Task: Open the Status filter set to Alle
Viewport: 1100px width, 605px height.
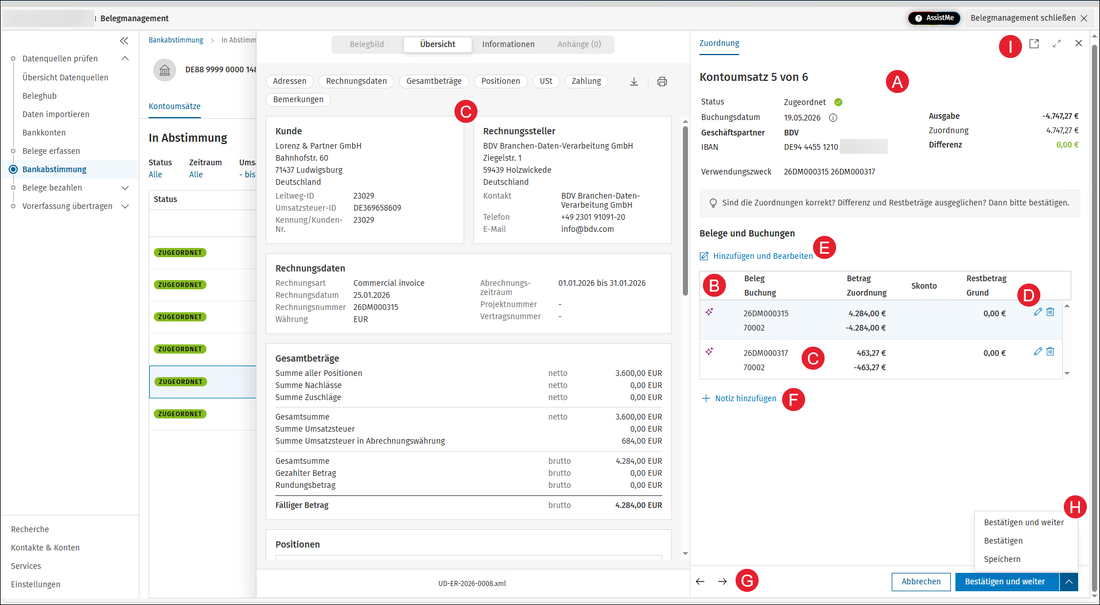Action: 156,175
